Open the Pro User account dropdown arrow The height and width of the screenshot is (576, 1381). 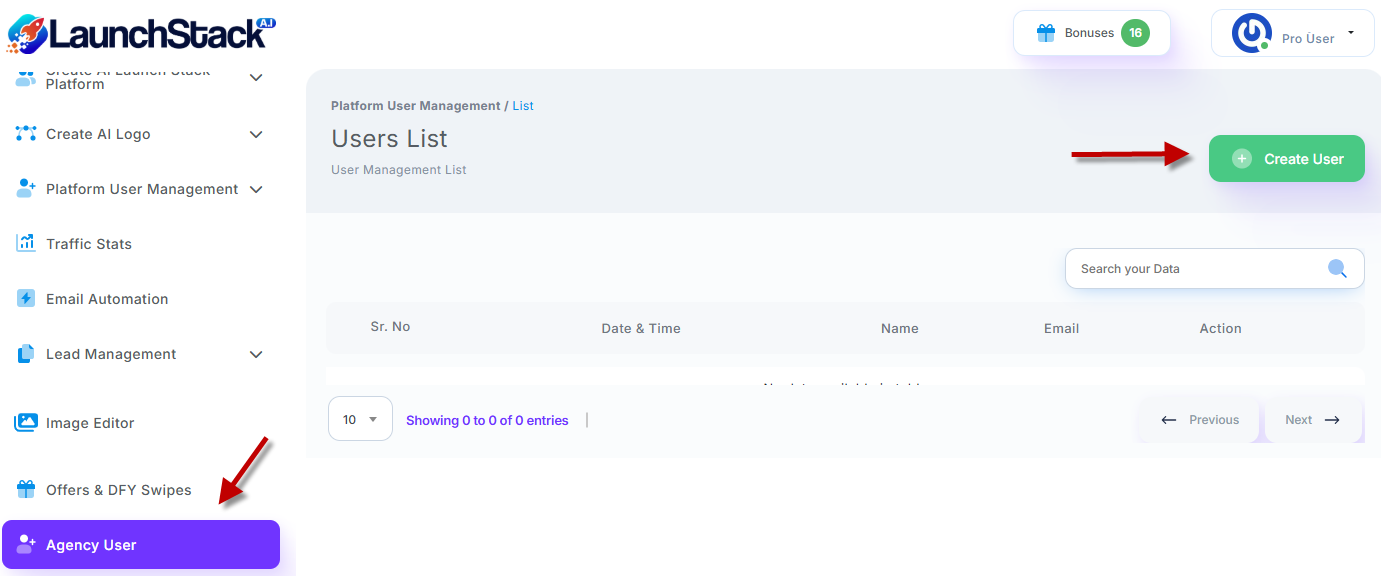pyautogui.click(x=1351, y=33)
